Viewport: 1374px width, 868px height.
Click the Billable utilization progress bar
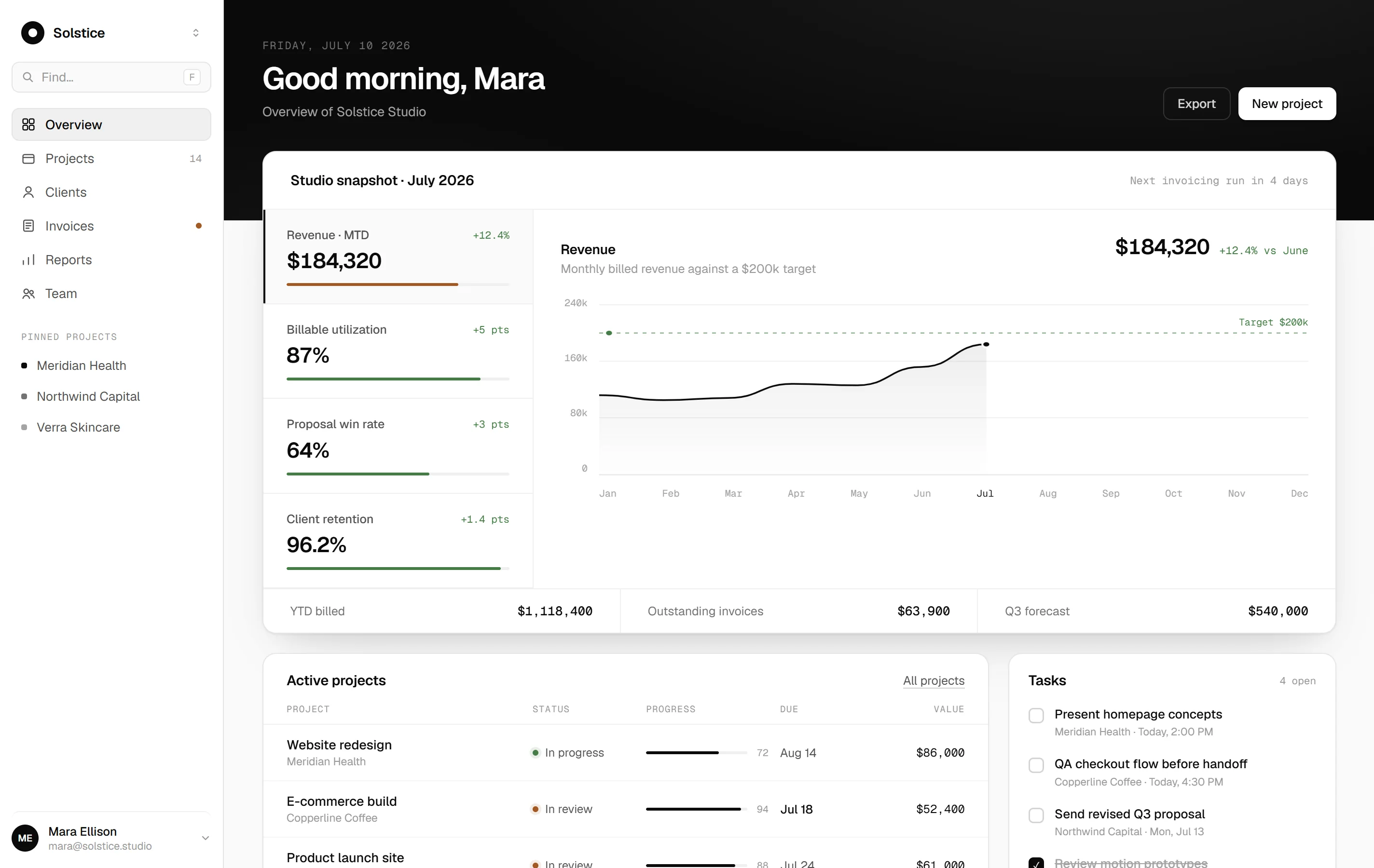(398, 379)
